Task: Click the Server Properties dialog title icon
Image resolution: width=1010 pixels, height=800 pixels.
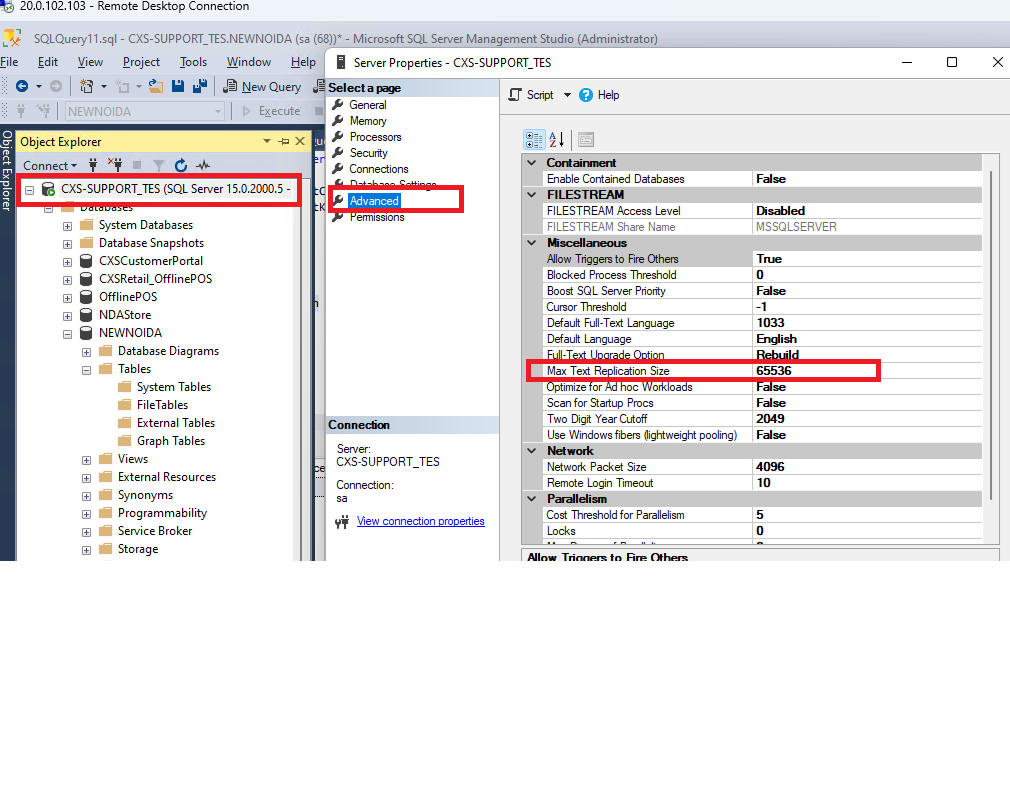Action: (x=341, y=62)
